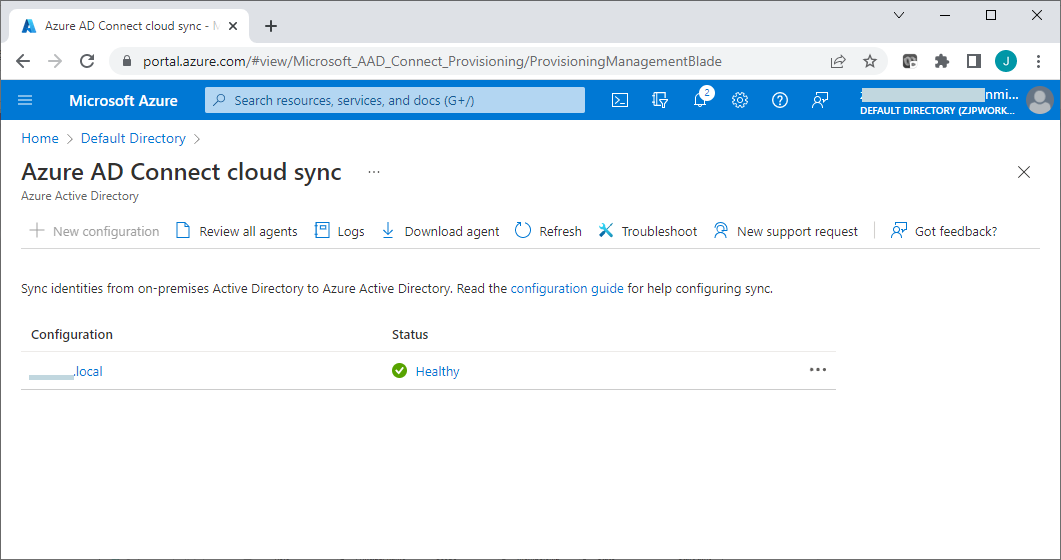
Task: Open Logs from the command bar
Action: tap(340, 231)
